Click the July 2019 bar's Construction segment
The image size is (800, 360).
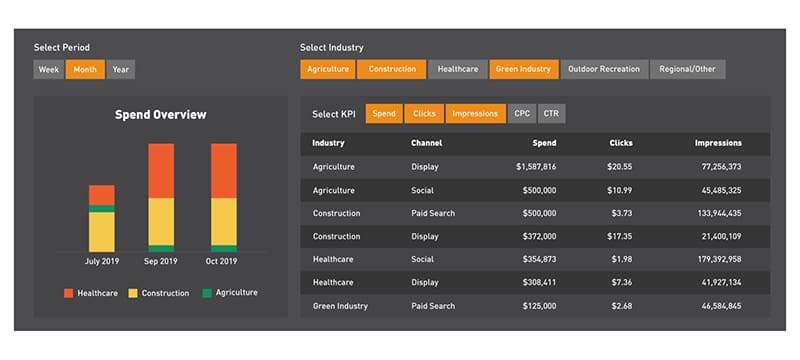(x=102, y=232)
